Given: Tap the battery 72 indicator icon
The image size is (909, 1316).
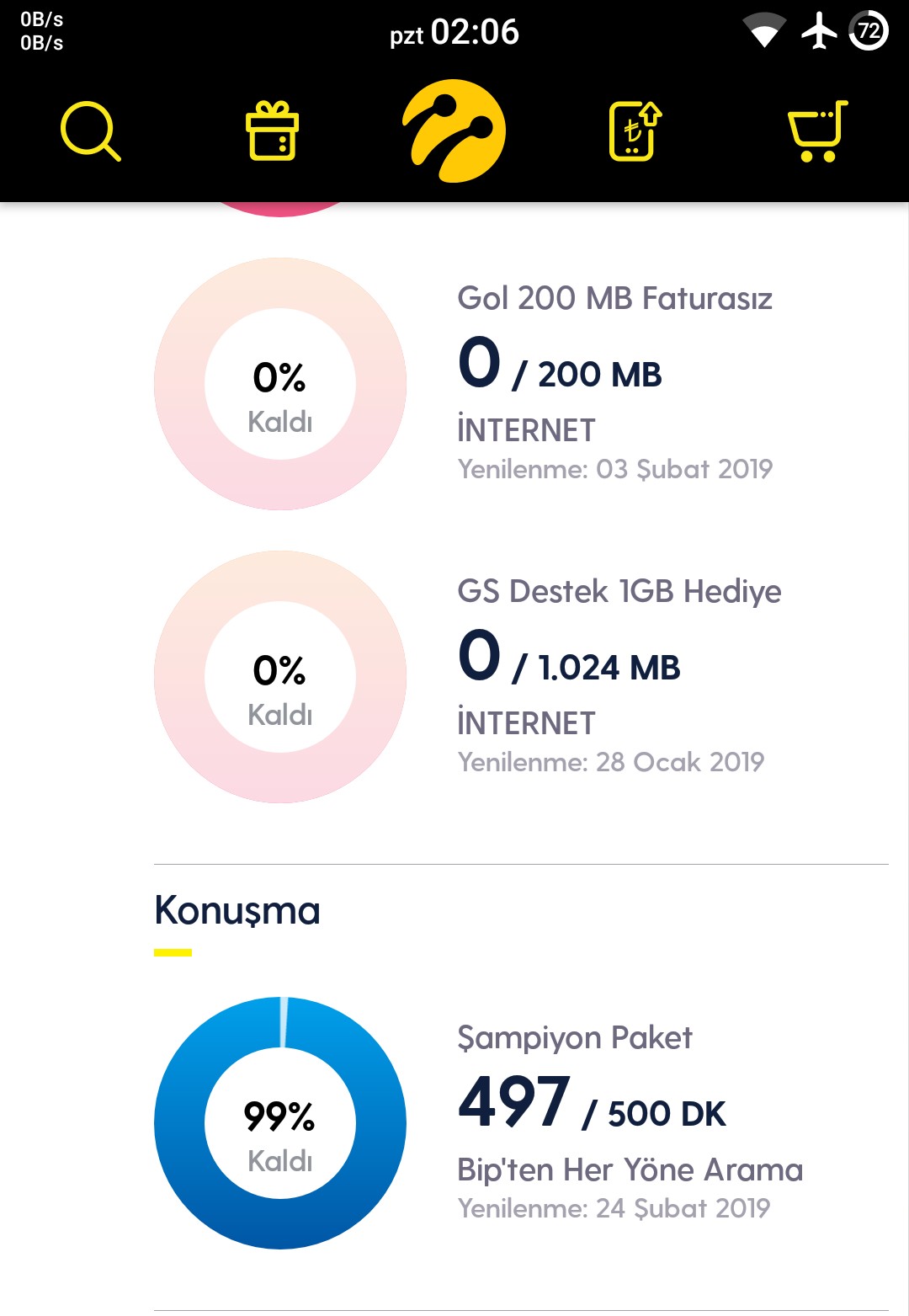Looking at the screenshot, I should point(869,31).
